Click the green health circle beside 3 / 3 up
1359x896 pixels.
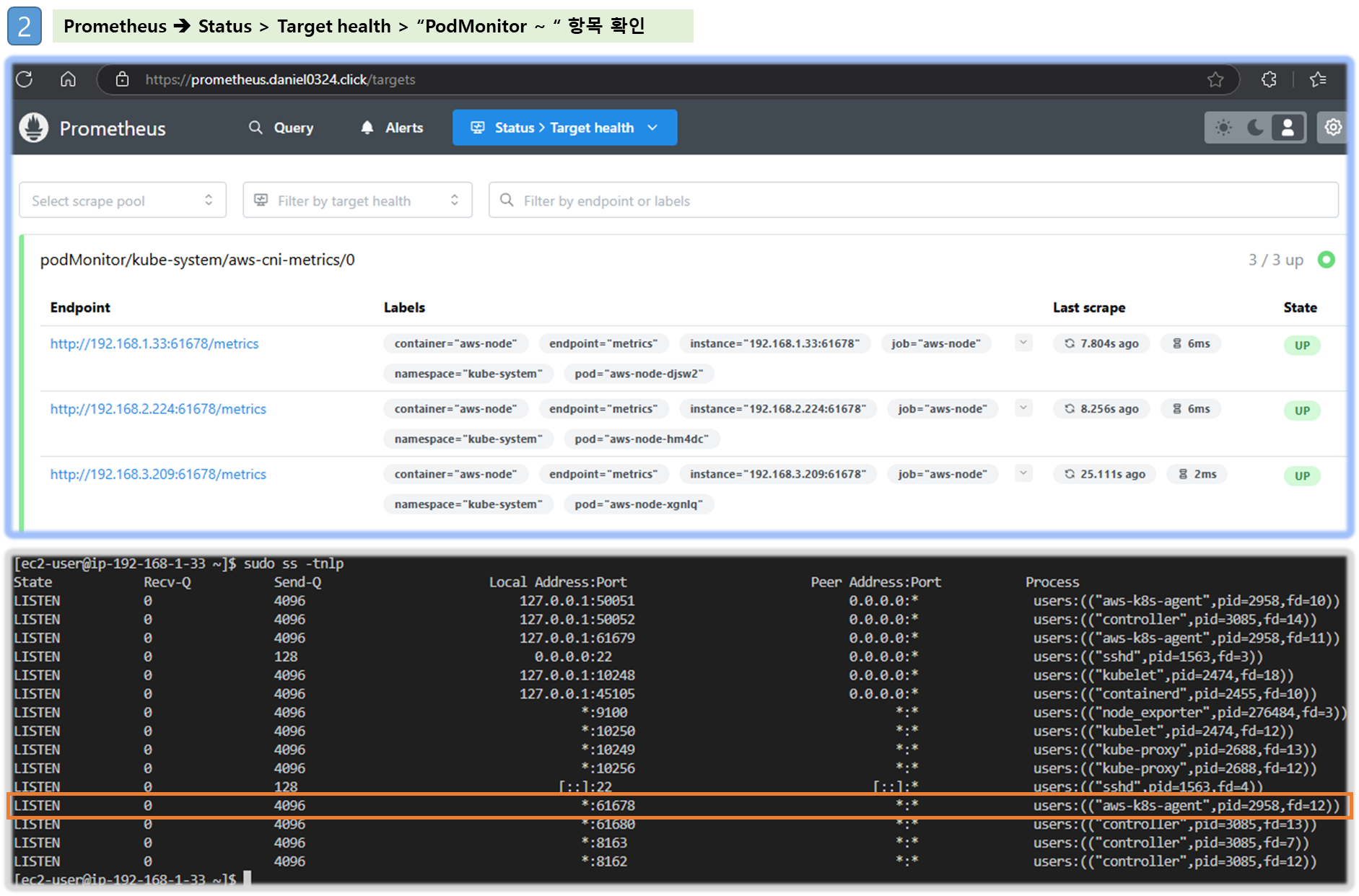click(1326, 260)
